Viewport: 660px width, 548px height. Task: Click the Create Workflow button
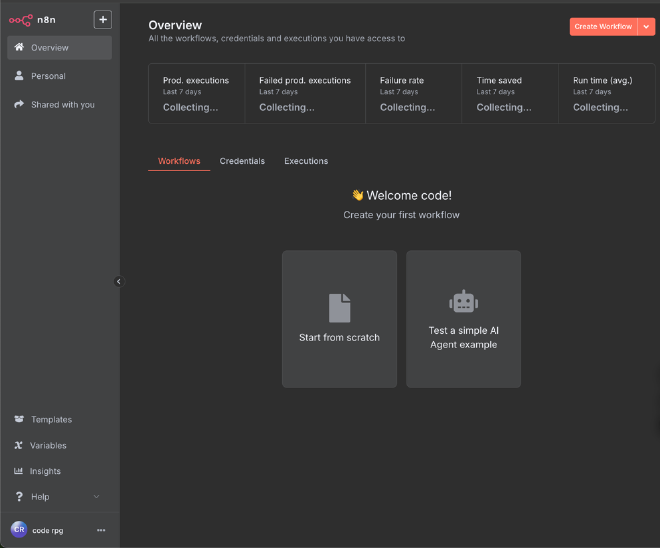(x=602, y=27)
